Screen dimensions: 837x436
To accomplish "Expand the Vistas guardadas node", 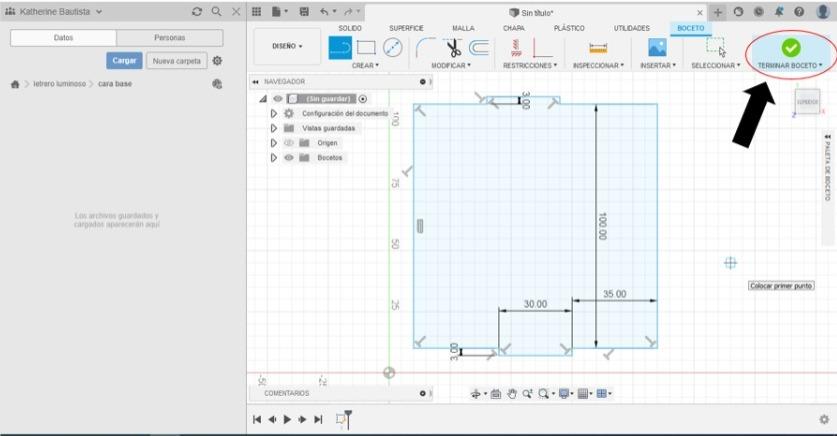I will pyautogui.click(x=274, y=129).
